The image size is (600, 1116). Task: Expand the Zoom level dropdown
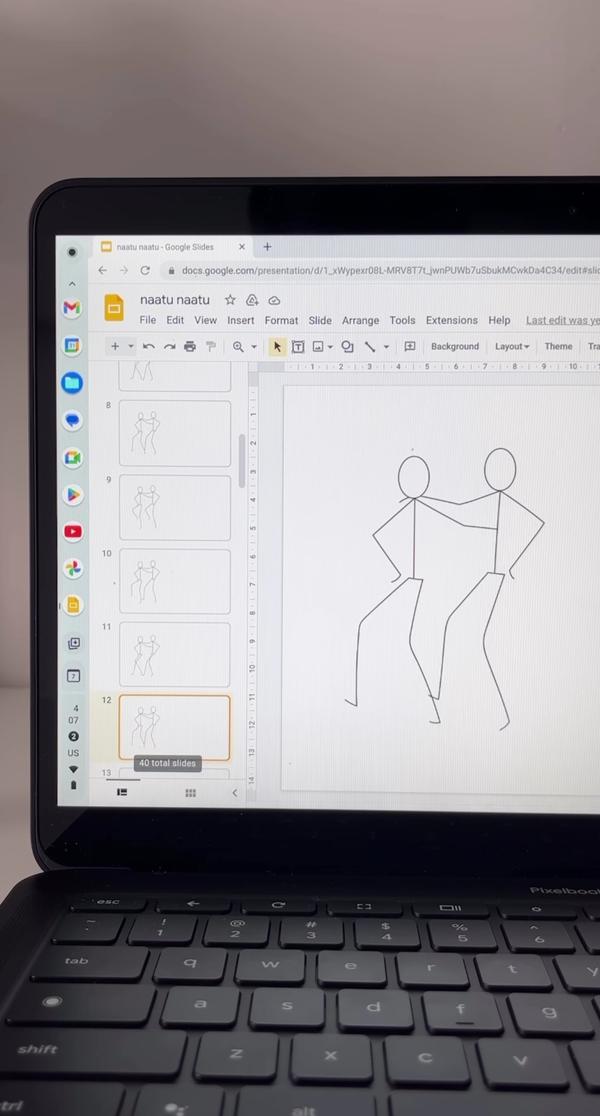[254, 346]
